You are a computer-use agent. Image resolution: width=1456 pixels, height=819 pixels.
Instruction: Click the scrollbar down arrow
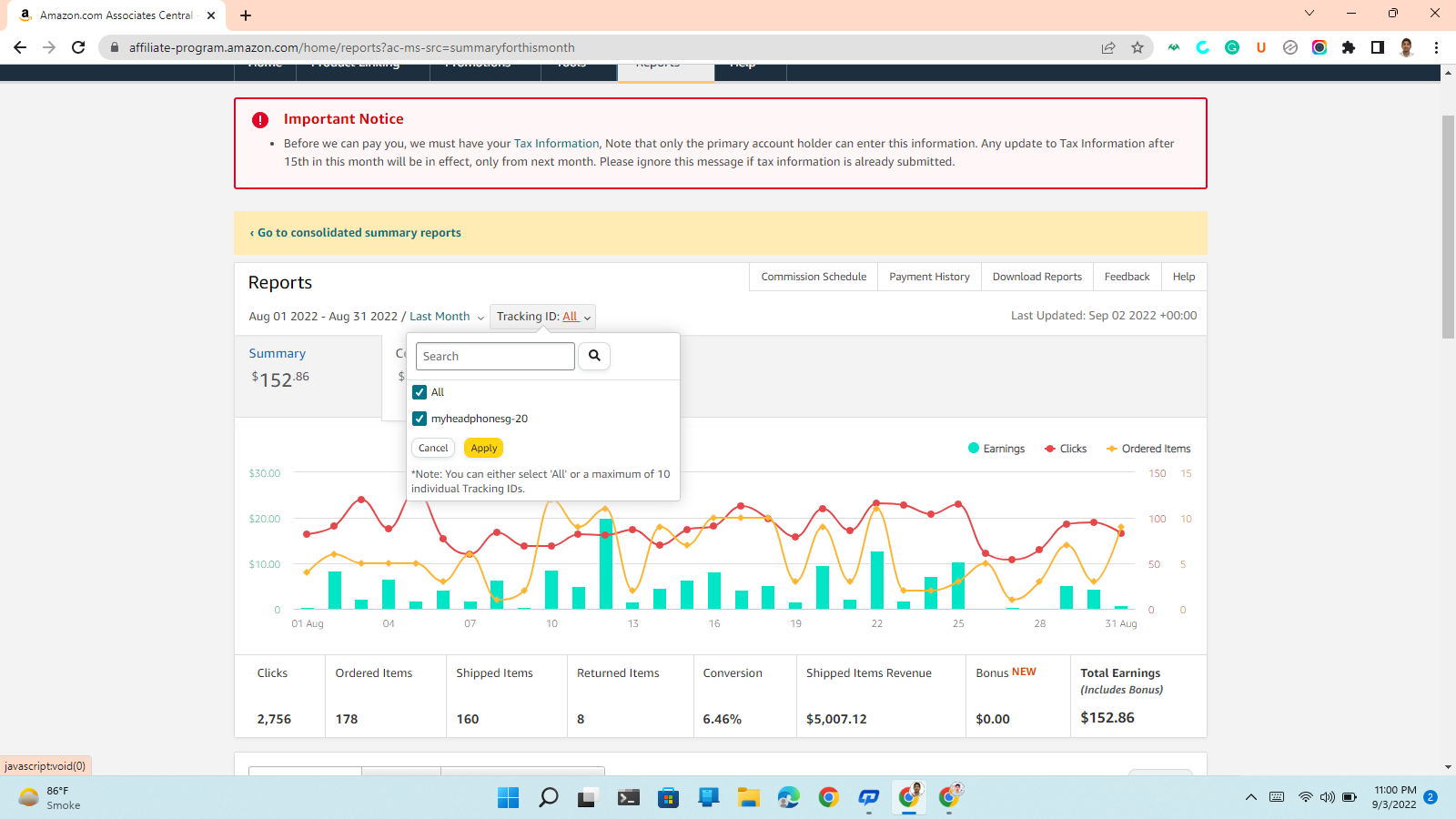point(1448,767)
